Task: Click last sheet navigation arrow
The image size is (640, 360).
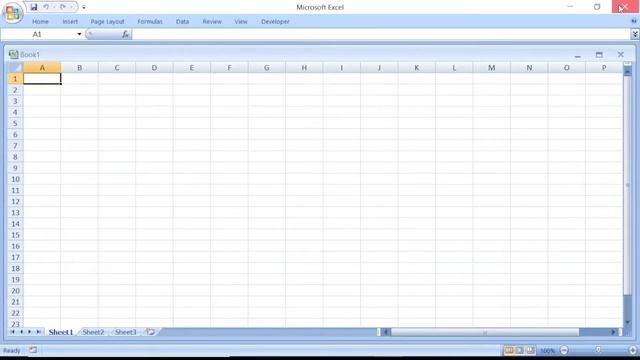Action: [x=38, y=332]
